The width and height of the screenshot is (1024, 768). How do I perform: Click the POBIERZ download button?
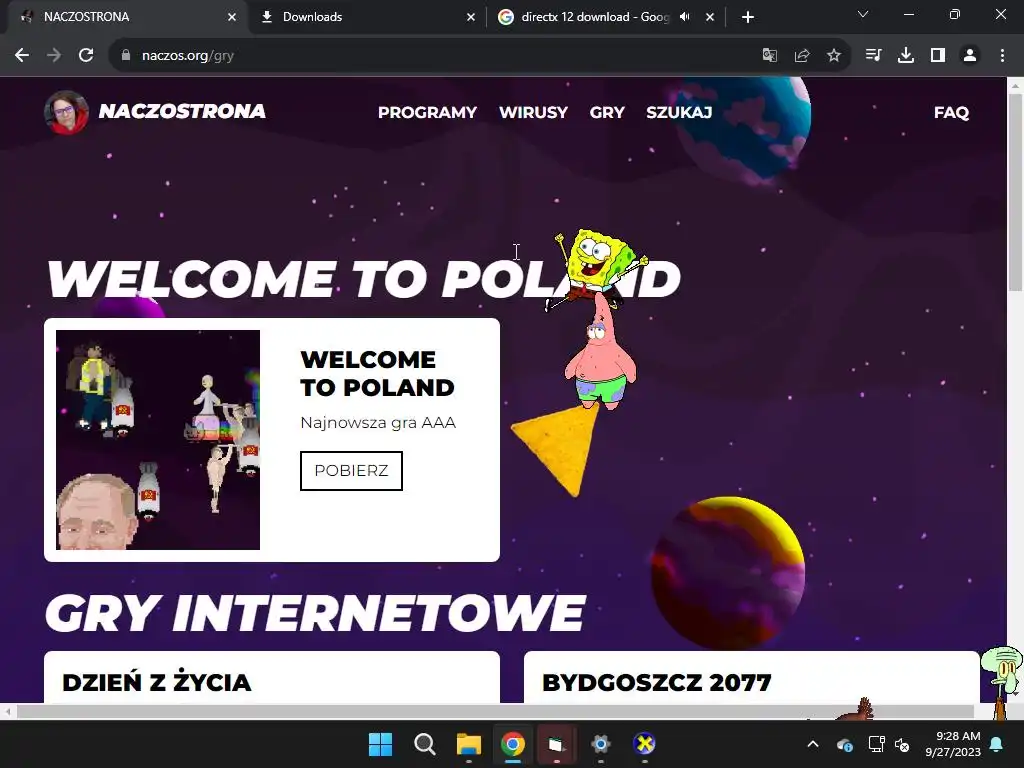pos(351,470)
